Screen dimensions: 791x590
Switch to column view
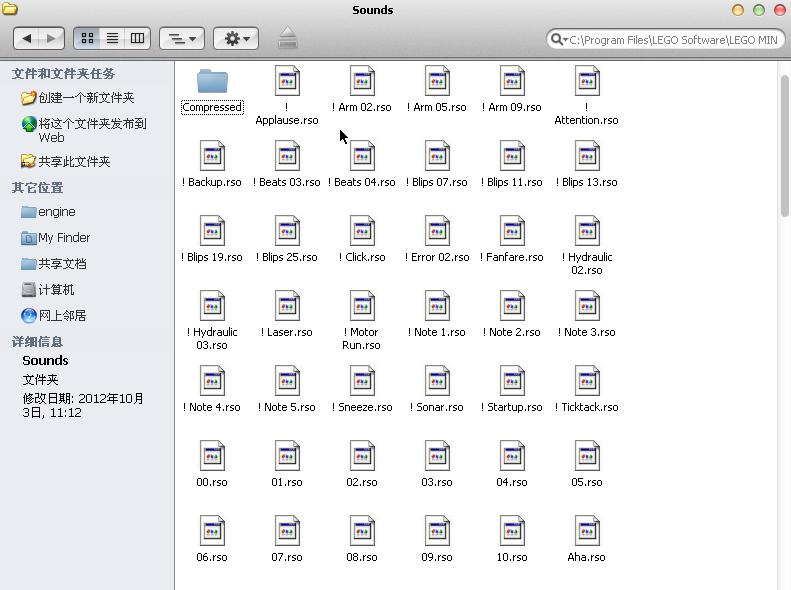click(x=137, y=38)
